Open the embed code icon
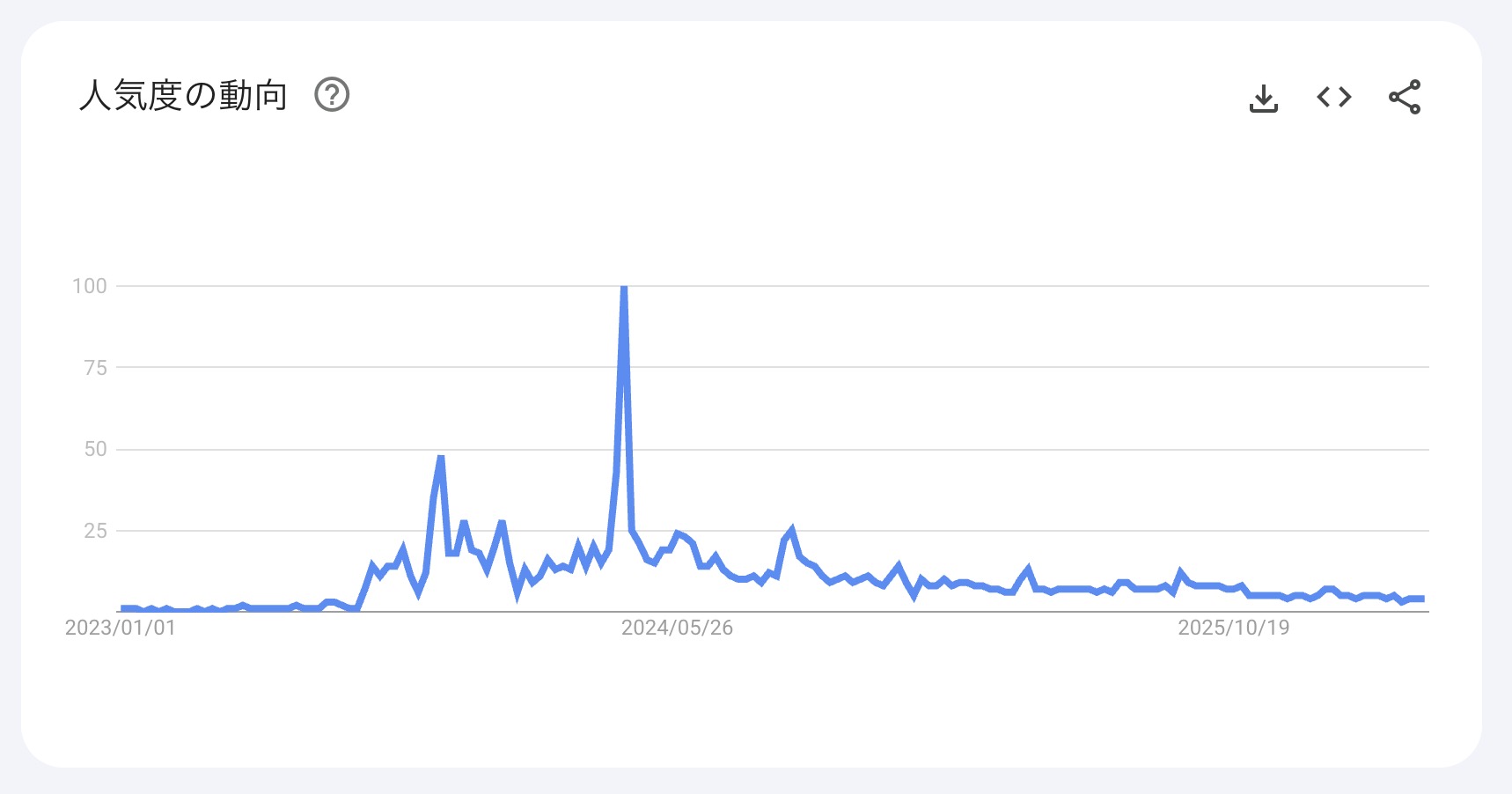The height and width of the screenshot is (794, 1512). (x=1333, y=97)
